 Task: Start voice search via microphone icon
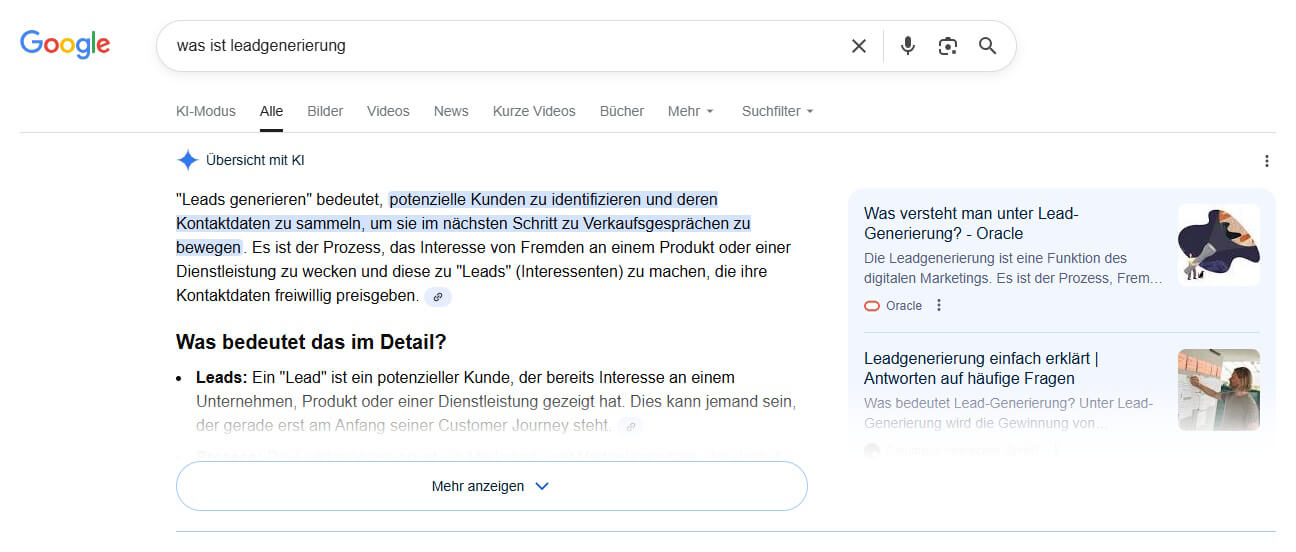click(x=907, y=46)
